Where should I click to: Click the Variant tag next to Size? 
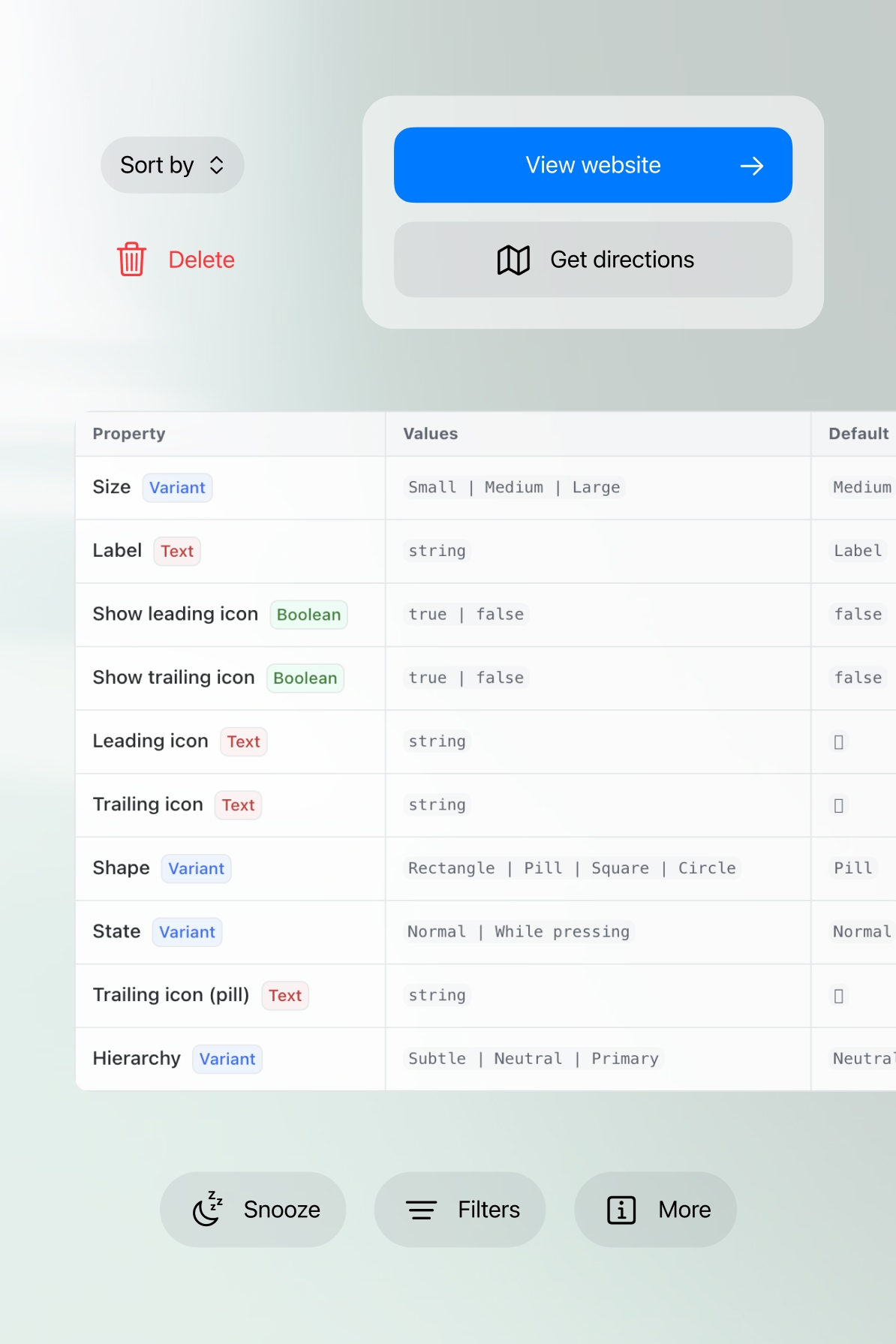[177, 488]
